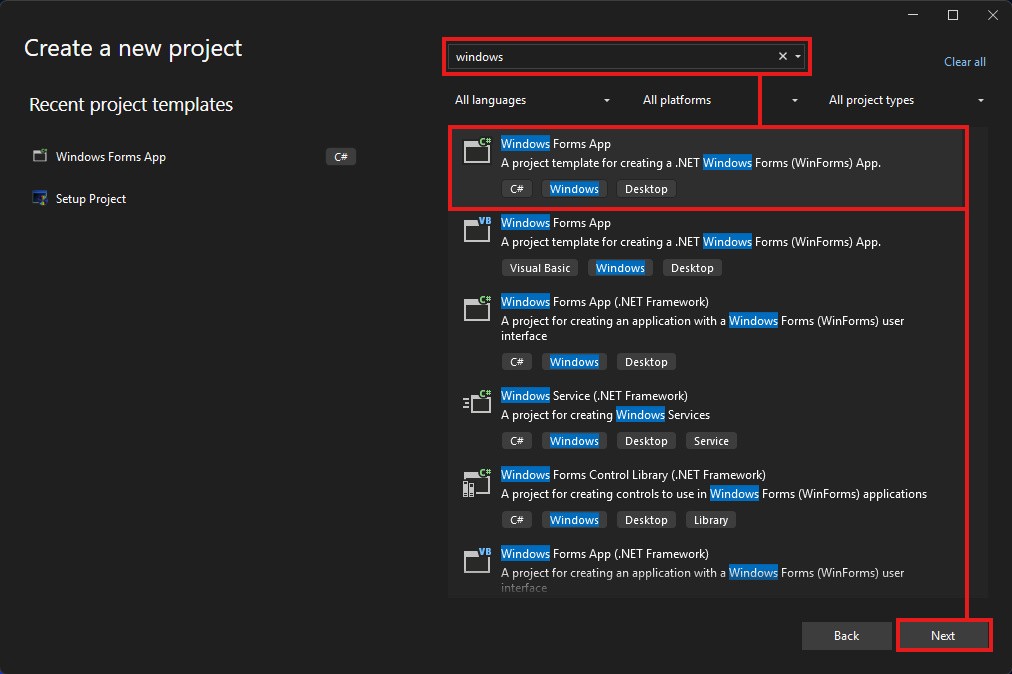Click the recent Windows Forms App icon

40,156
